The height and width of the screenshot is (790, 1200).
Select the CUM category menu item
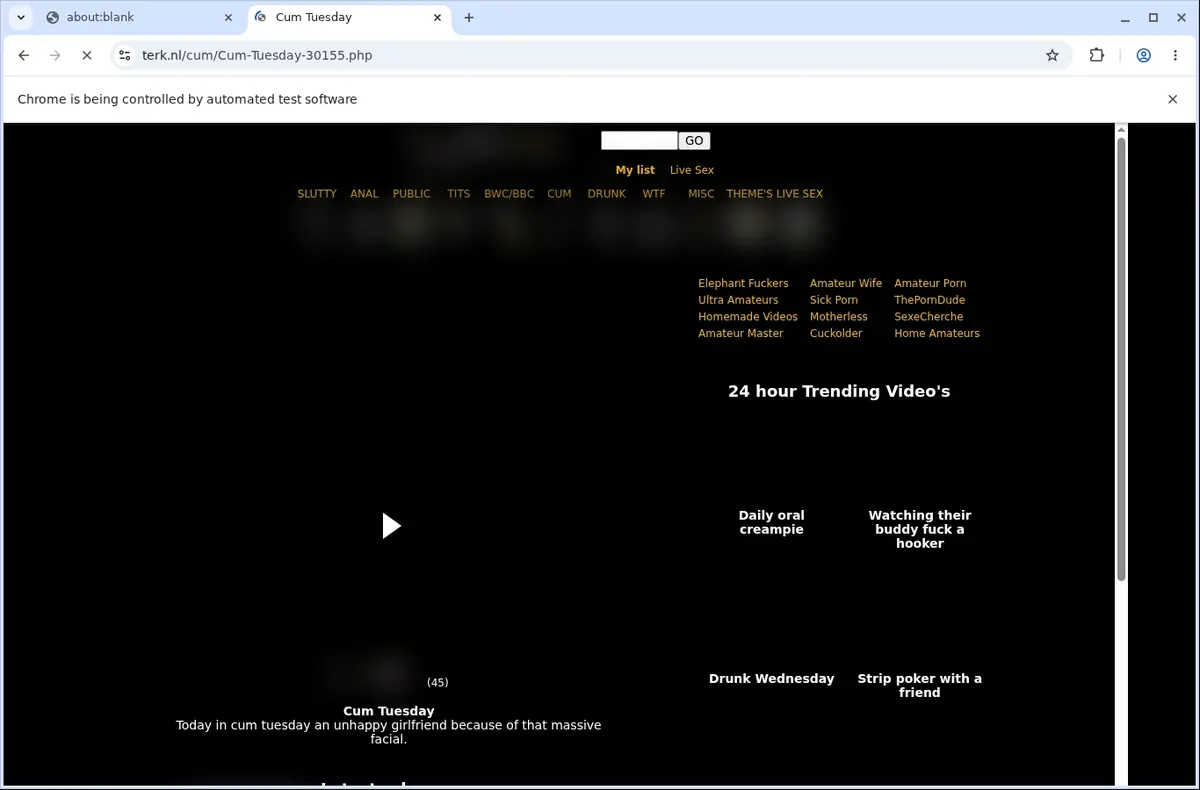coord(560,194)
